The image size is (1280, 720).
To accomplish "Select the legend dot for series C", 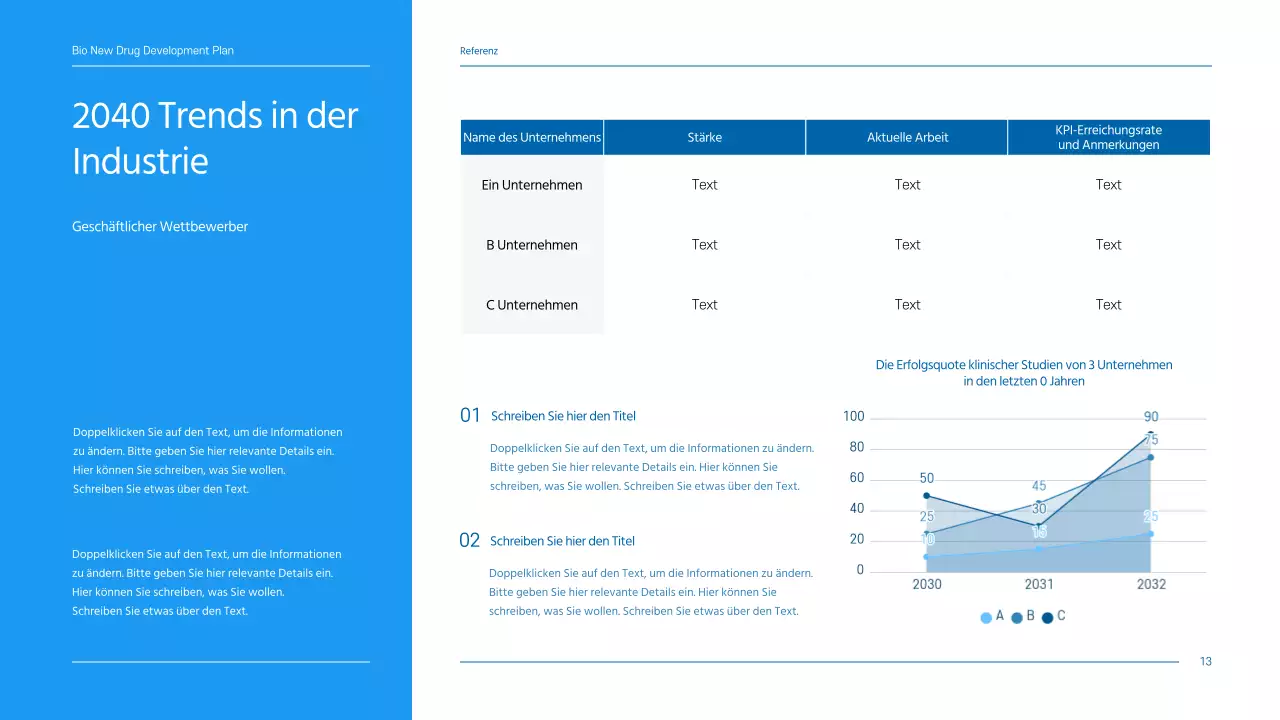I will [1049, 616].
